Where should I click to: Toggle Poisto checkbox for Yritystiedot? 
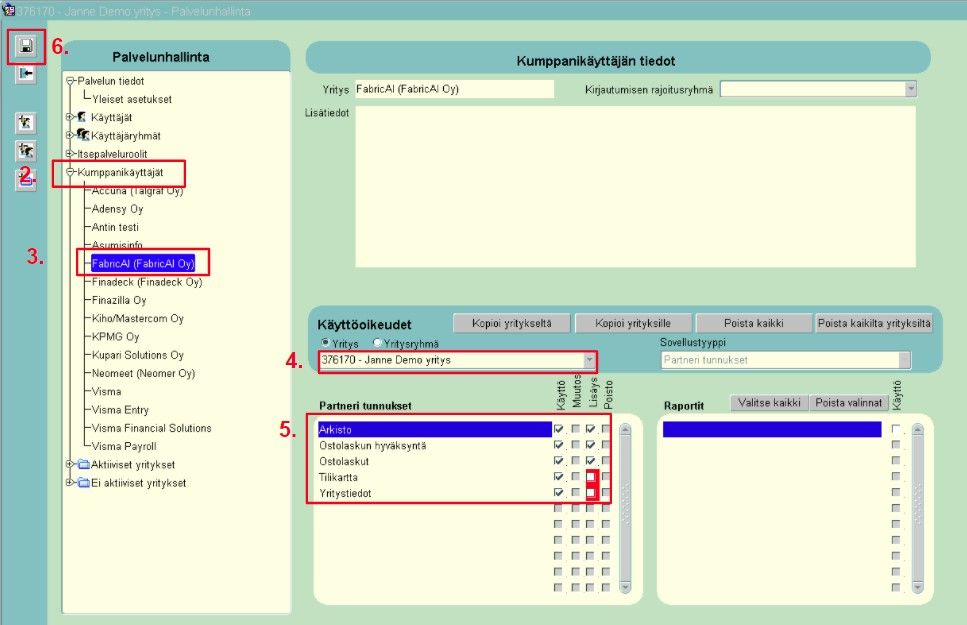click(x=606, y=492)
